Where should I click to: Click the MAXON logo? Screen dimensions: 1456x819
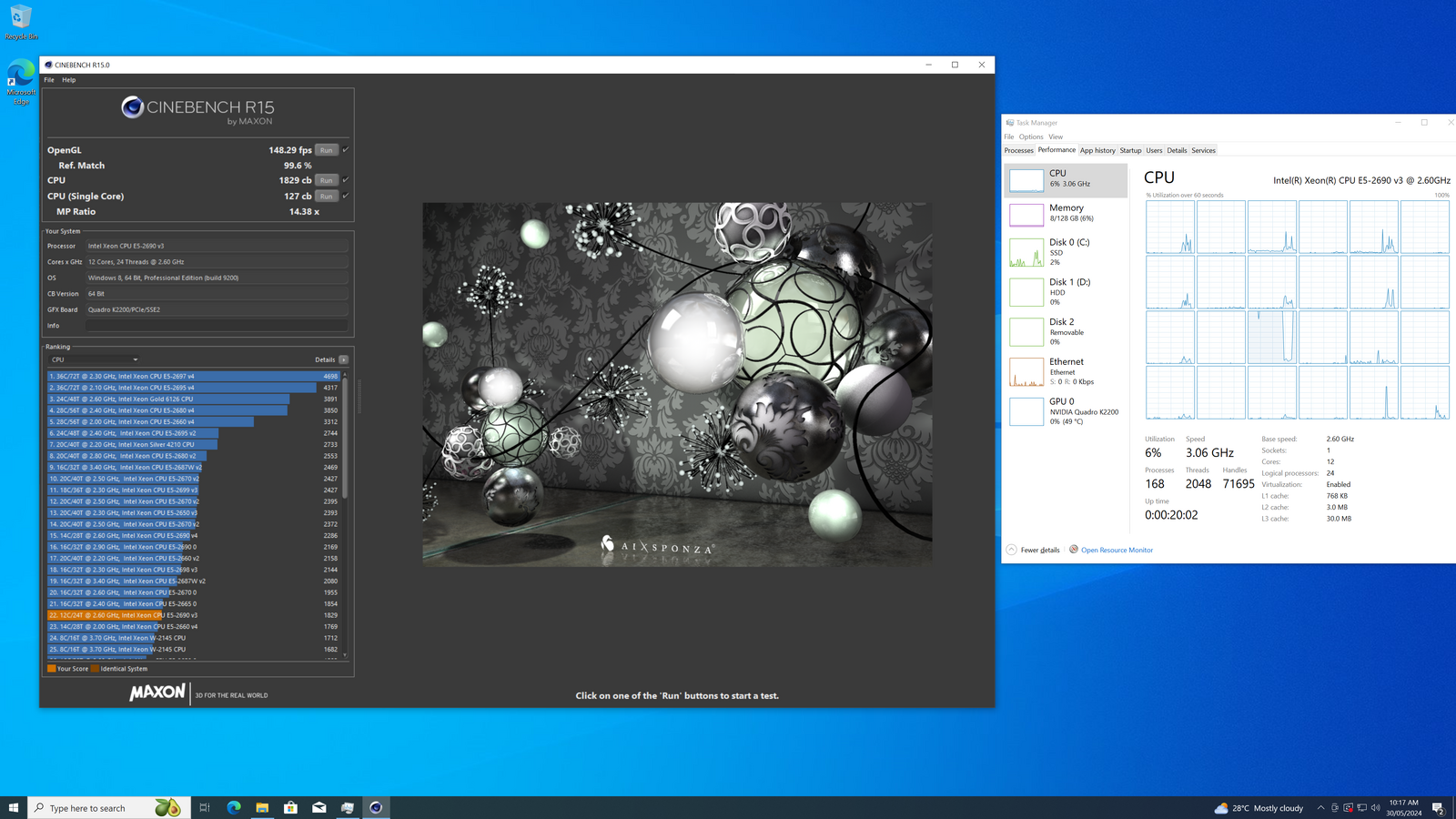tap(157, 693)
